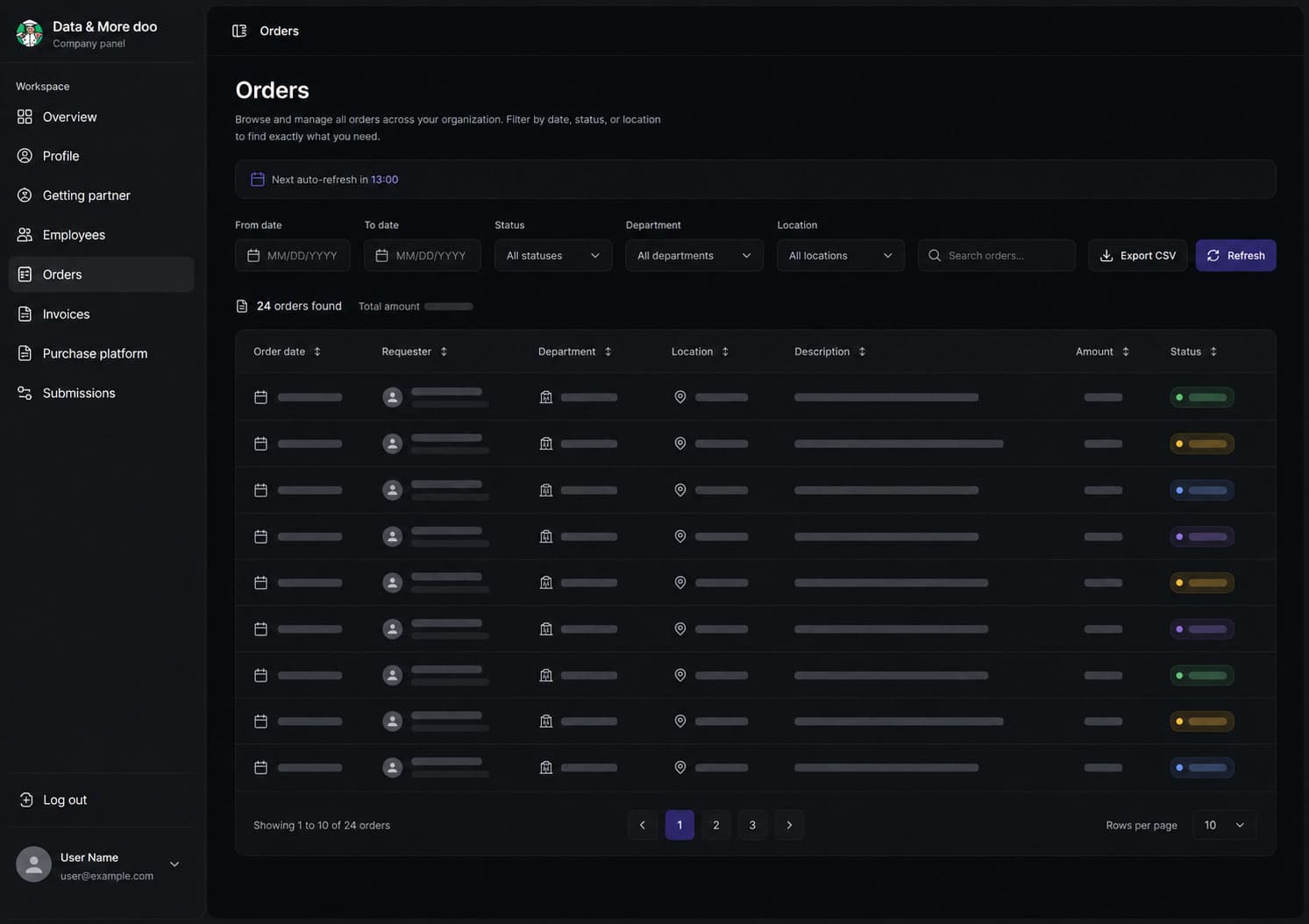The width and height of the screenshot is (1309, 924).
Task: Click the Refresh button
Action: click(x=1236, y=255)
